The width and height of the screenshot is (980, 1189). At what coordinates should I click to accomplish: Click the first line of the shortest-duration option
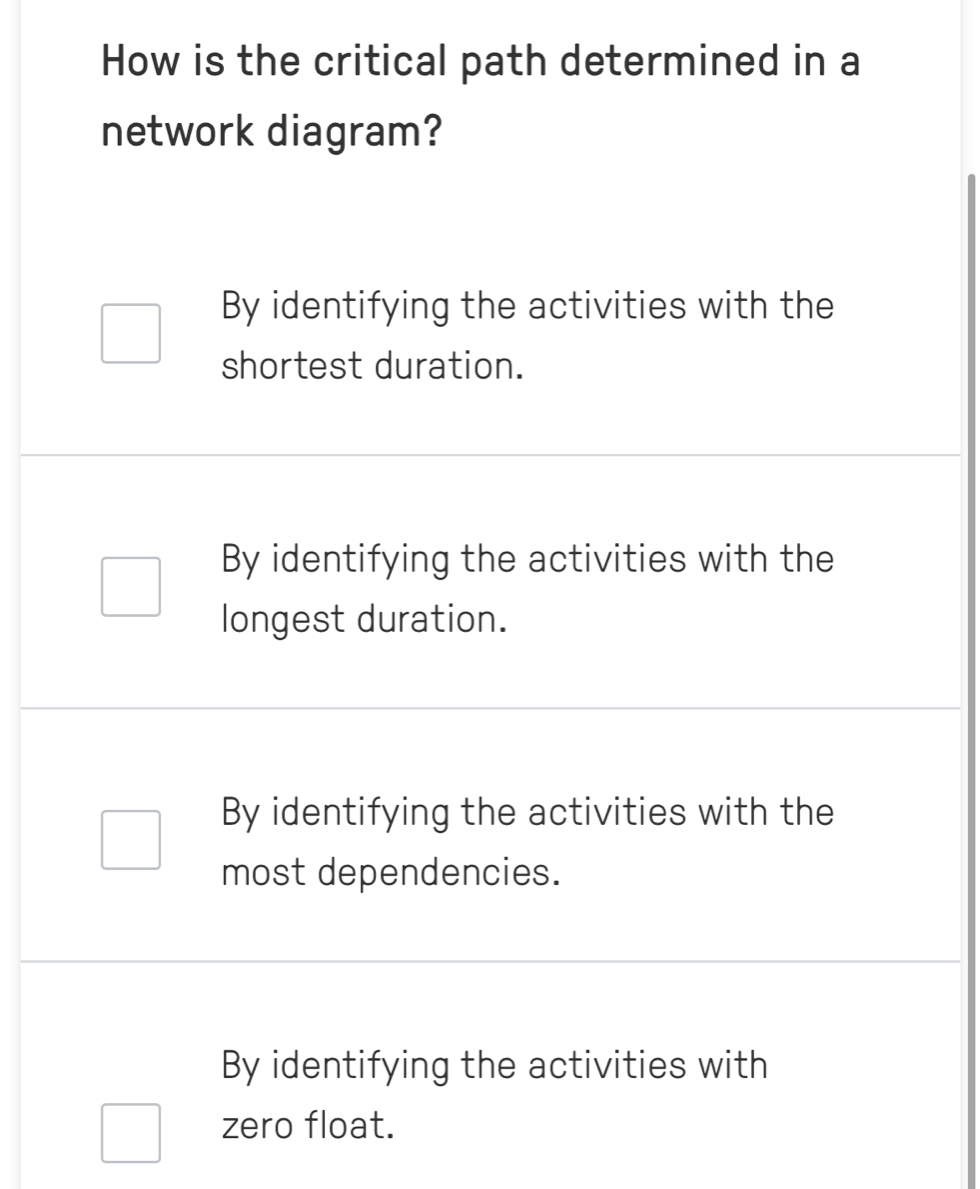pyautogui.click(x=527, y=305)
